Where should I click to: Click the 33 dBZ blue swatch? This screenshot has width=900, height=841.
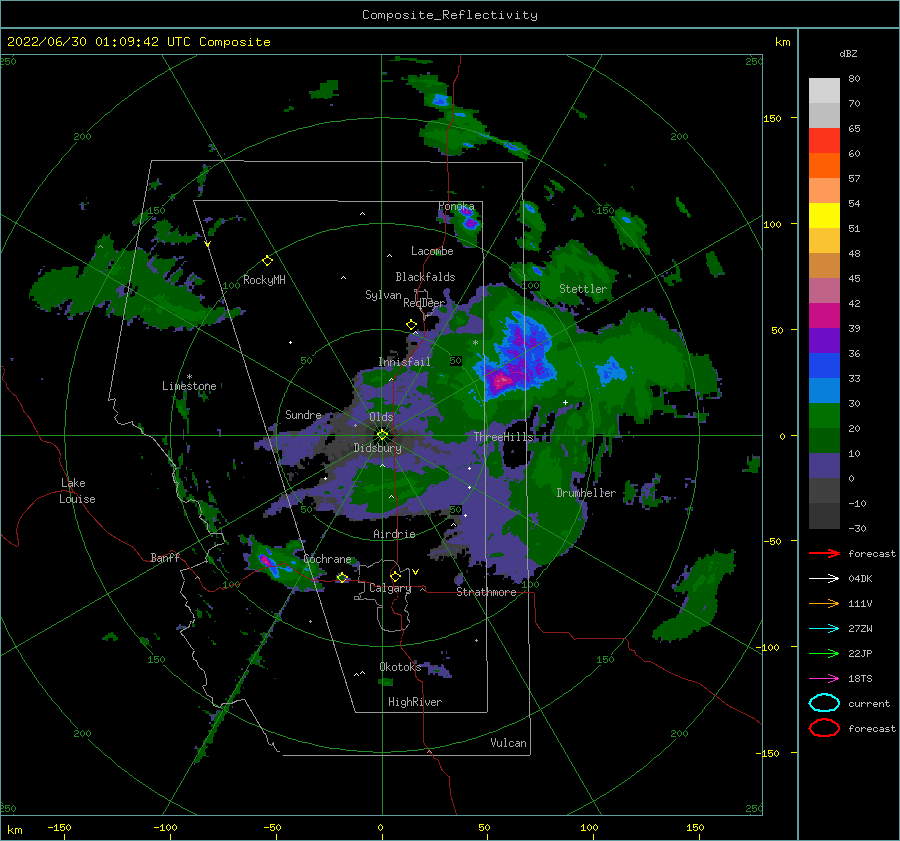click(824, 366)
